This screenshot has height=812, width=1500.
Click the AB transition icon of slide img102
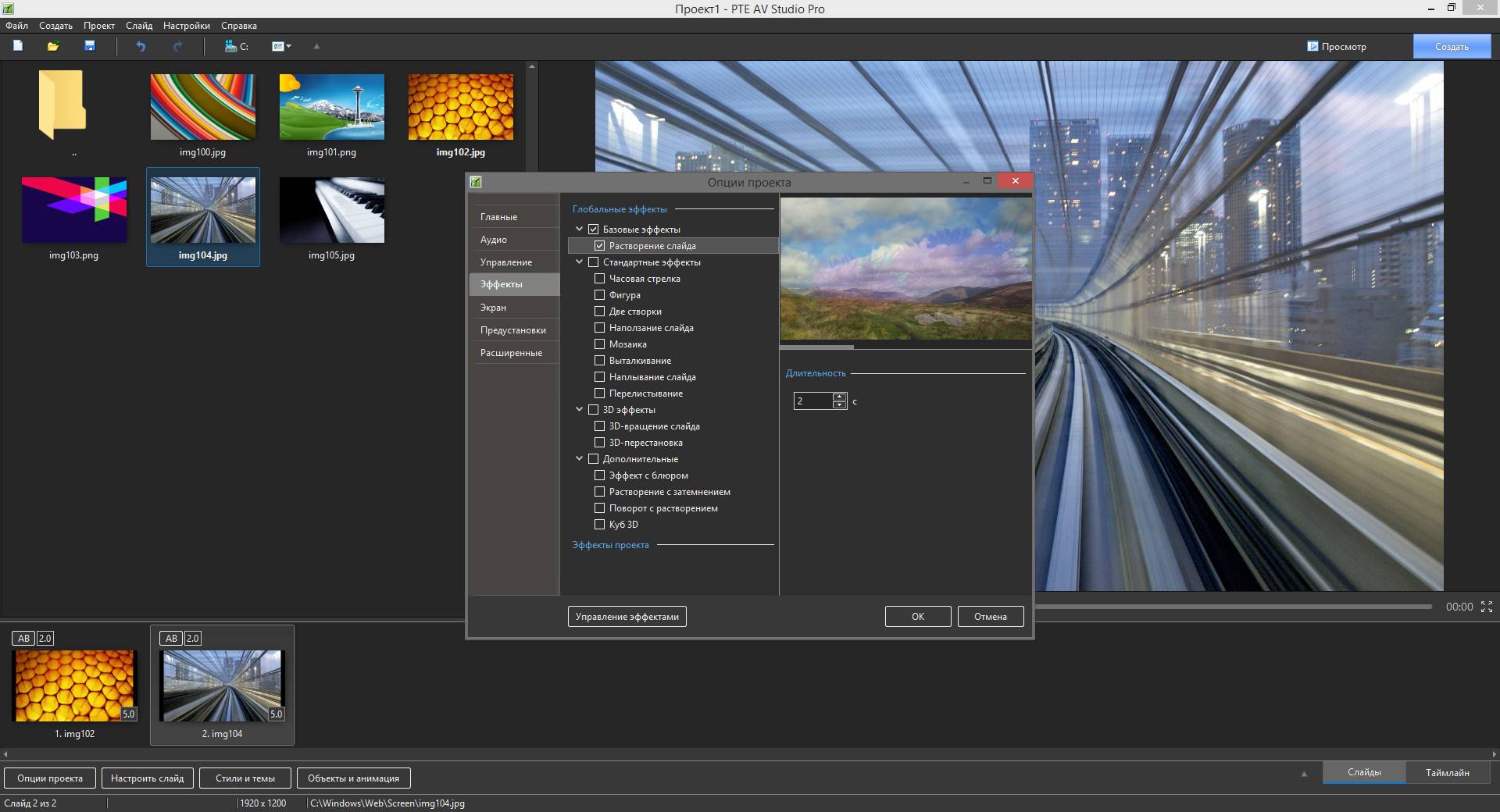23,638
